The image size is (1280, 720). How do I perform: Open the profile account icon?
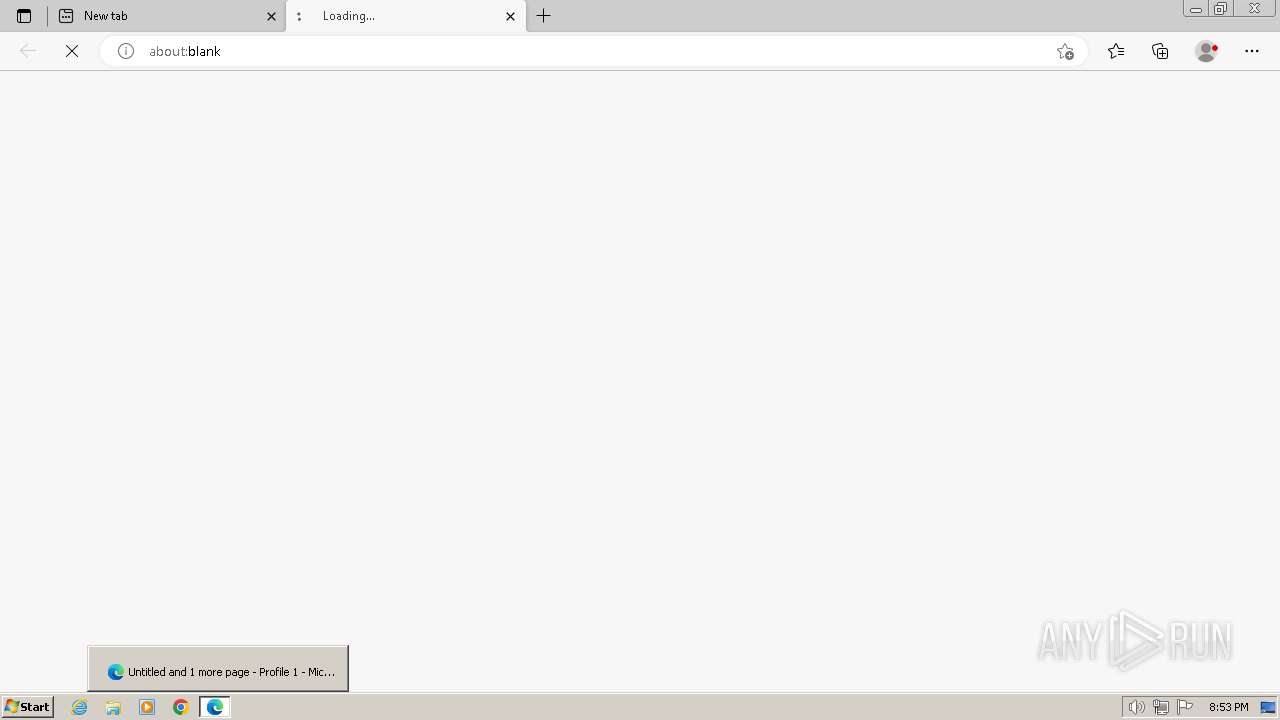pos(1207,51)
